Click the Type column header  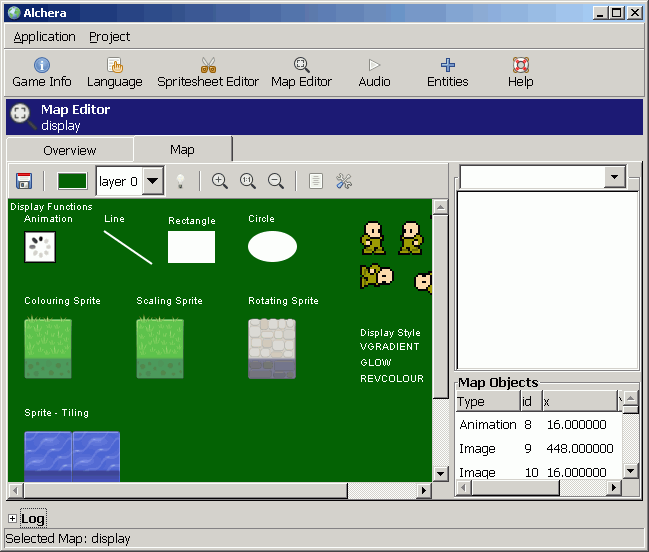[488, 401]
